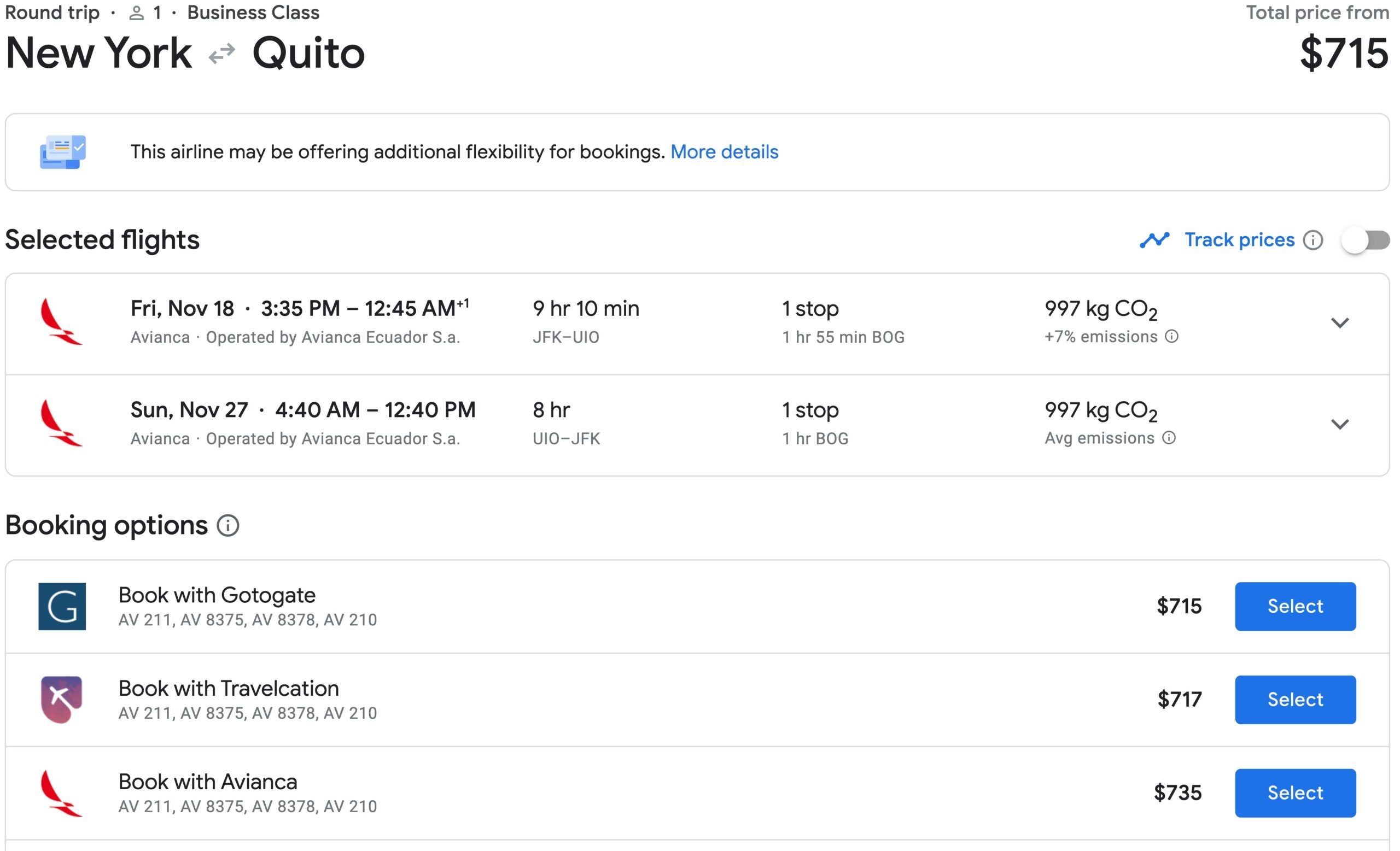Click the +7% emissions info icon
Viewport: 1400px width, 851px height.
[1171, 337]
